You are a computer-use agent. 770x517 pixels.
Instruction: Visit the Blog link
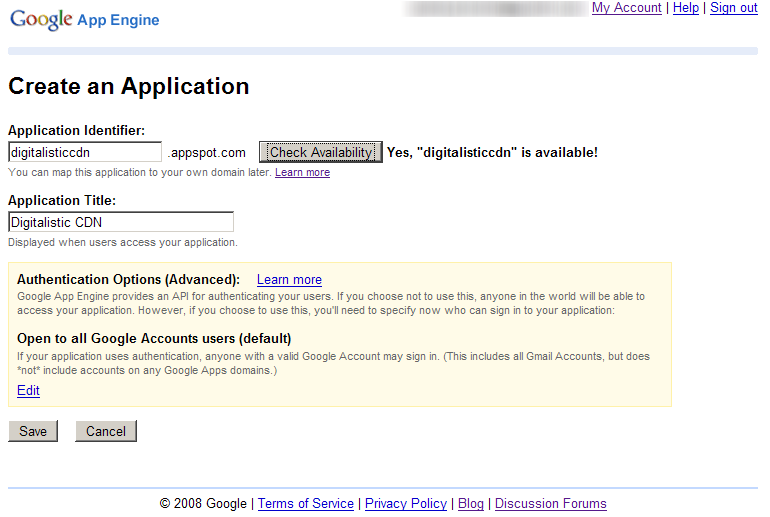coord(470,504)
